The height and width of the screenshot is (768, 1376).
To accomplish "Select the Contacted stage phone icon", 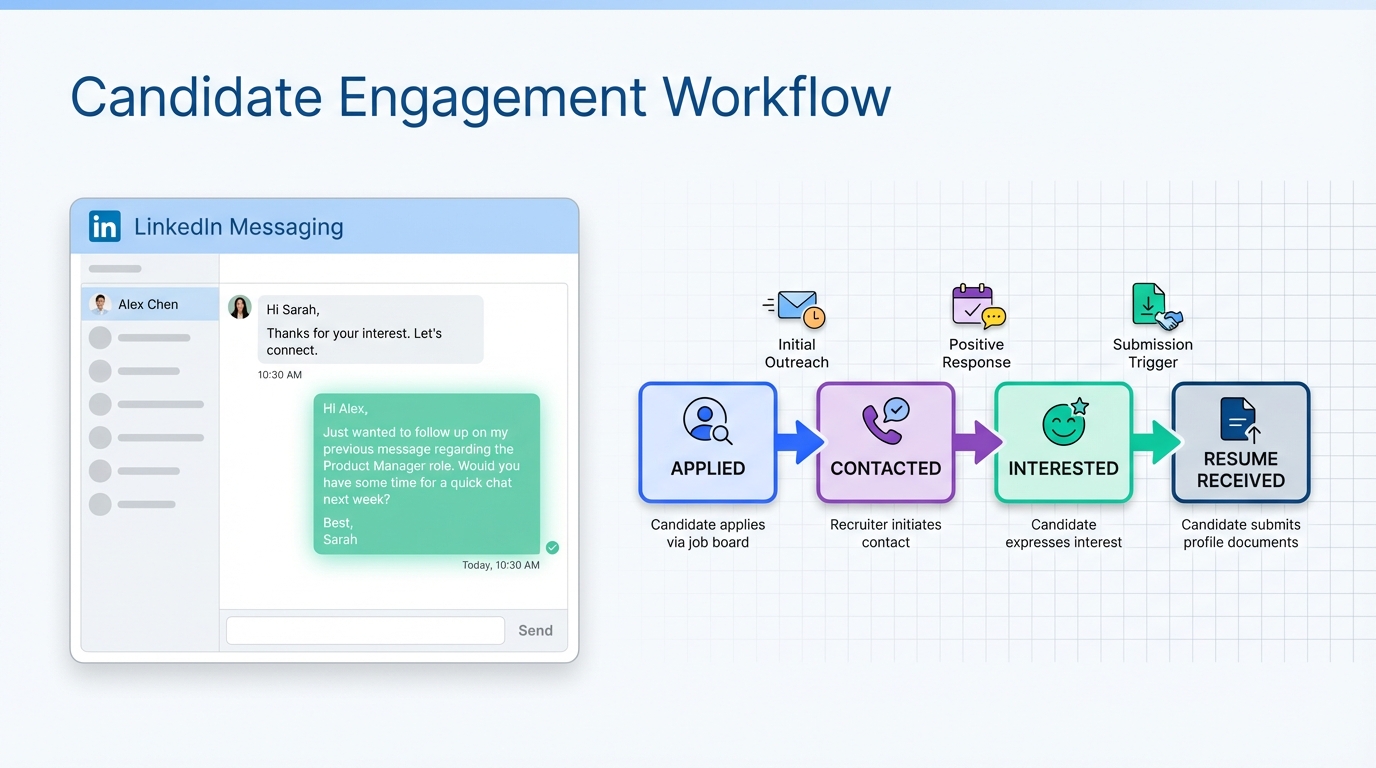I will point(885,421).
